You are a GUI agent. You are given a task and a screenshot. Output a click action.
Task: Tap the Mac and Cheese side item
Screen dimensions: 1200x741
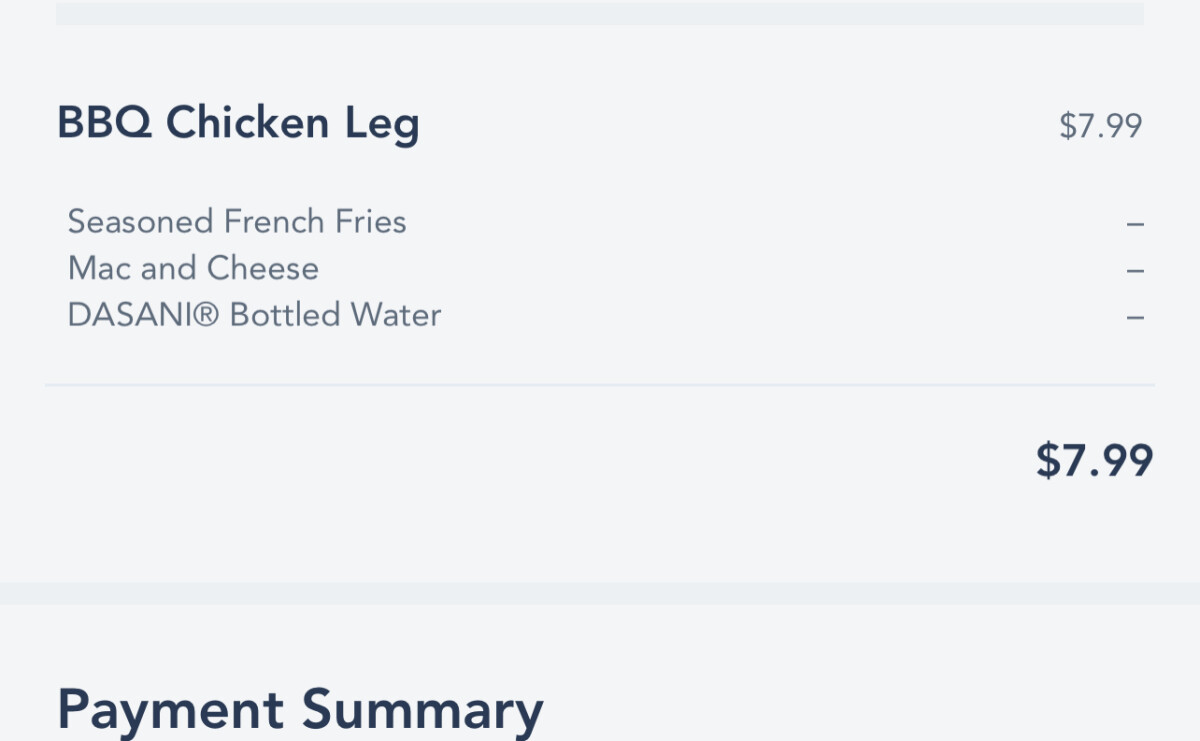[x=193, y=268]
